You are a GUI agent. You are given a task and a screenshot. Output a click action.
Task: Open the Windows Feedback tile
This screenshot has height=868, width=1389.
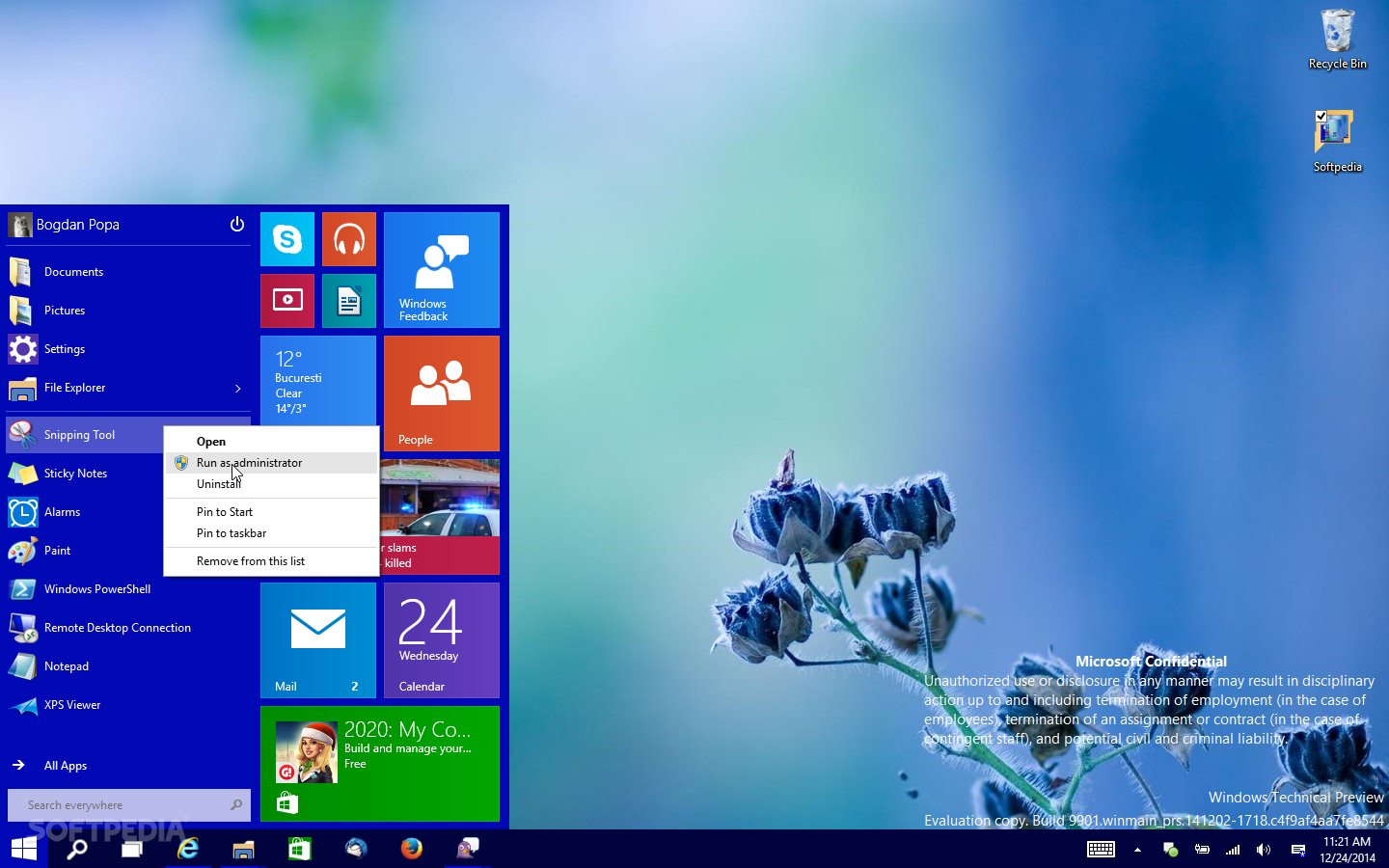click(x=442, y=270)
